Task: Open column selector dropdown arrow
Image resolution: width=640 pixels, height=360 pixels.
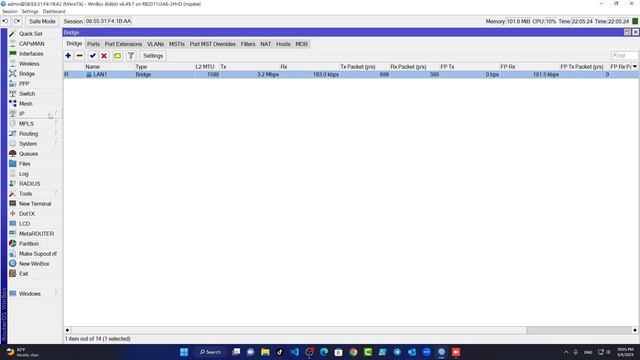Action: click(635, 67)
